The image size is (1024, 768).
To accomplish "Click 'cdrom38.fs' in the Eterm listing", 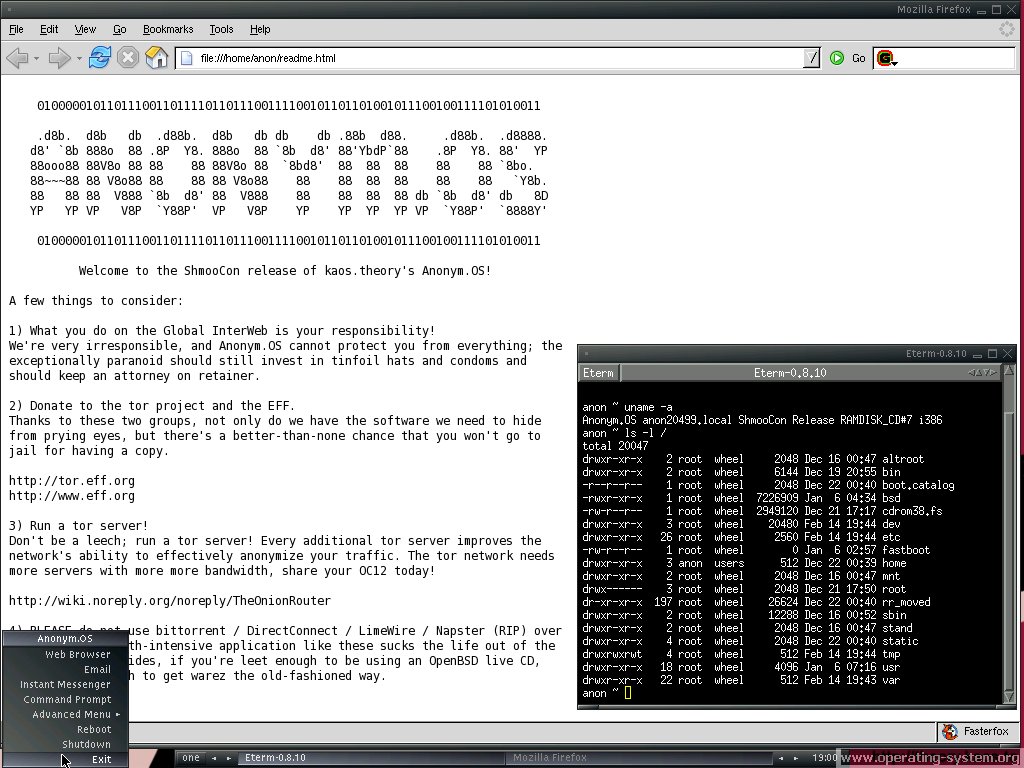I will click(912, 511).
